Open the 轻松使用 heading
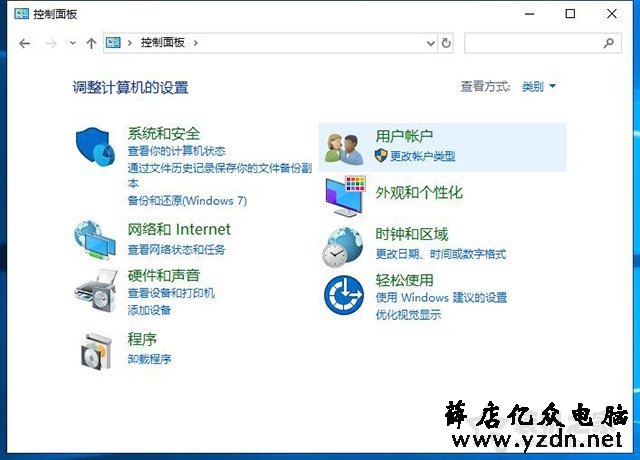640x460 pixels. 404,280
